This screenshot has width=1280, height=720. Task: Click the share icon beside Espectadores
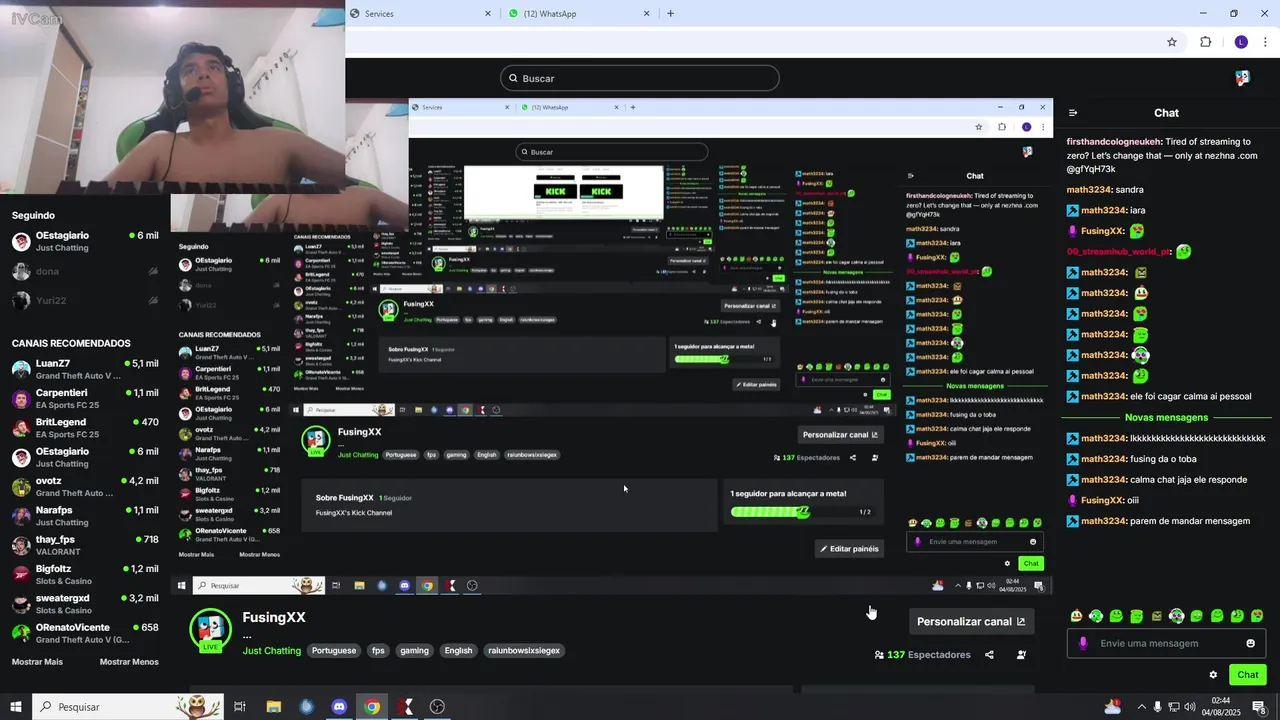click(989, 655)
